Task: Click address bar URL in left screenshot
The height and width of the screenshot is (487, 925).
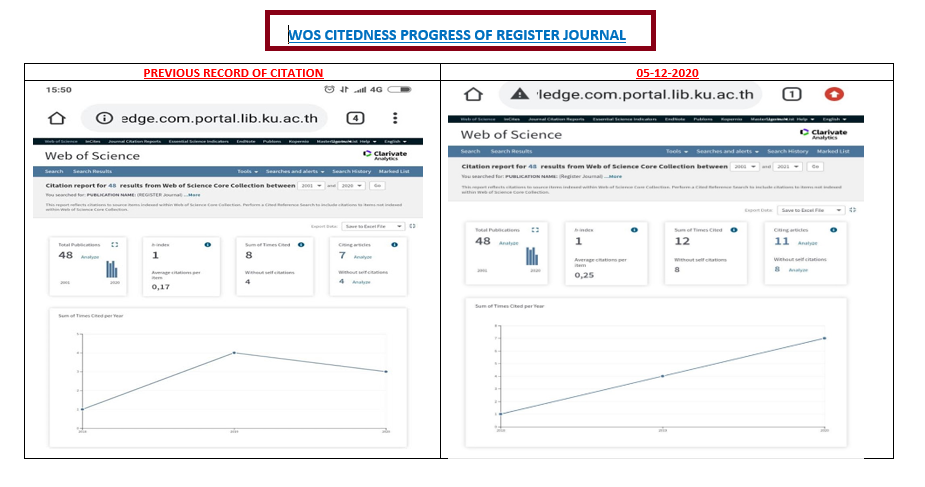Action: [x=219, y=119]
